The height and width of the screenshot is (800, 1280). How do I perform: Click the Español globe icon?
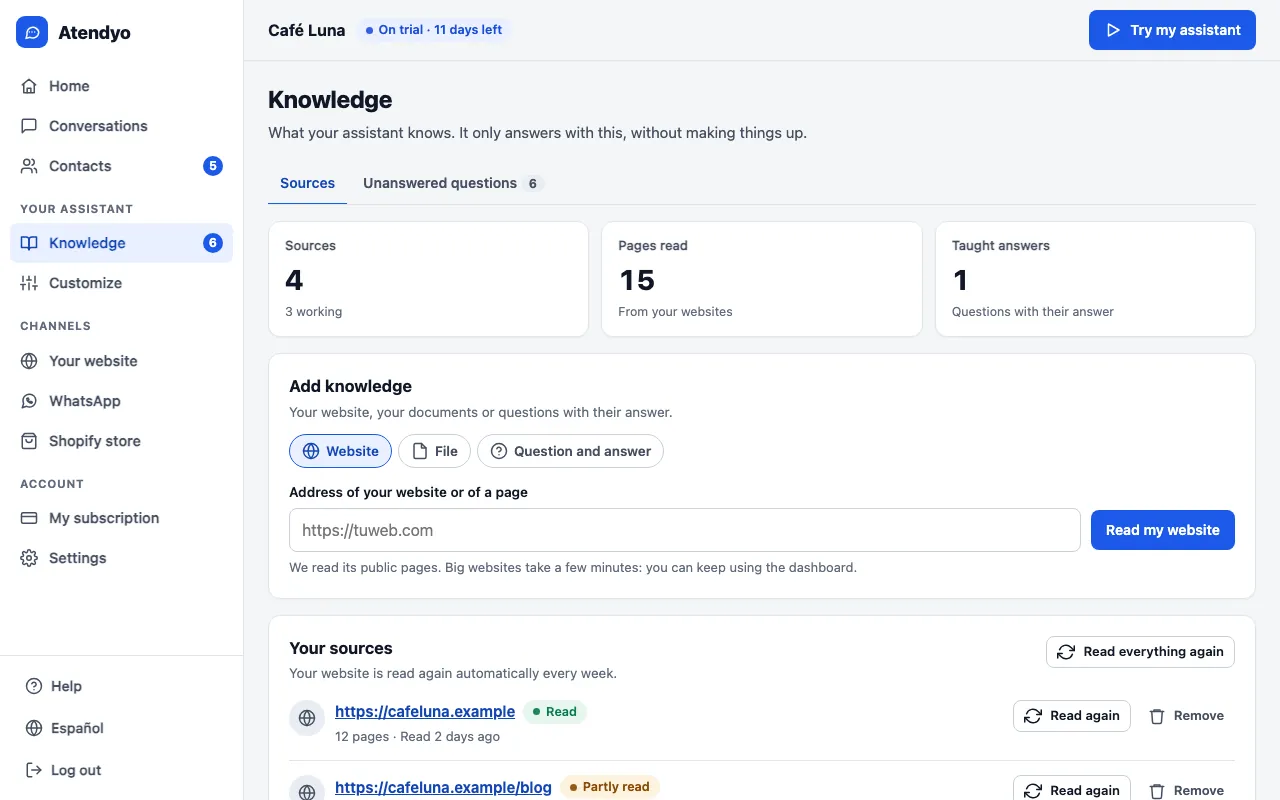point(34,728)
